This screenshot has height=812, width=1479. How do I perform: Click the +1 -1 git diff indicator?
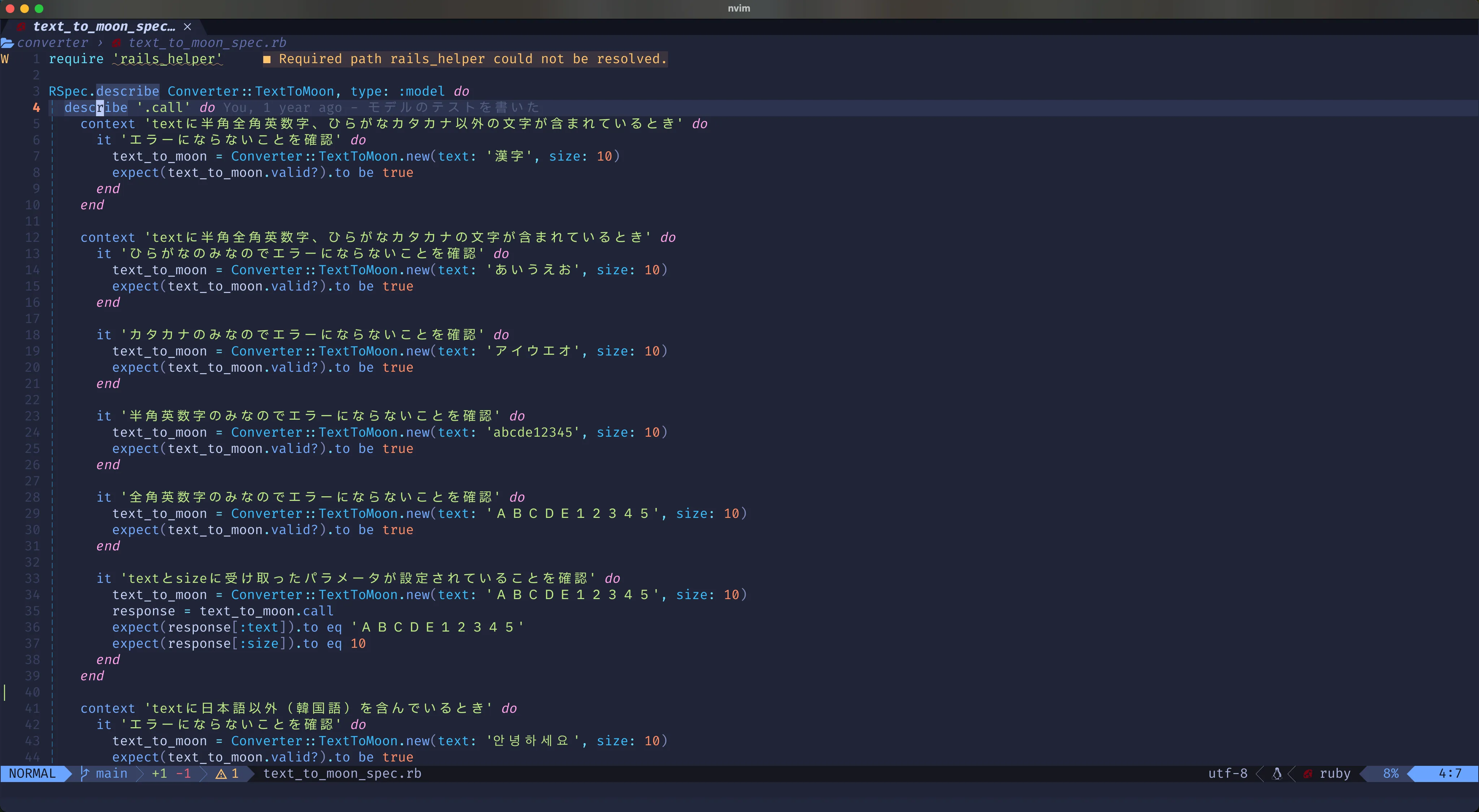tap(171, 773)
